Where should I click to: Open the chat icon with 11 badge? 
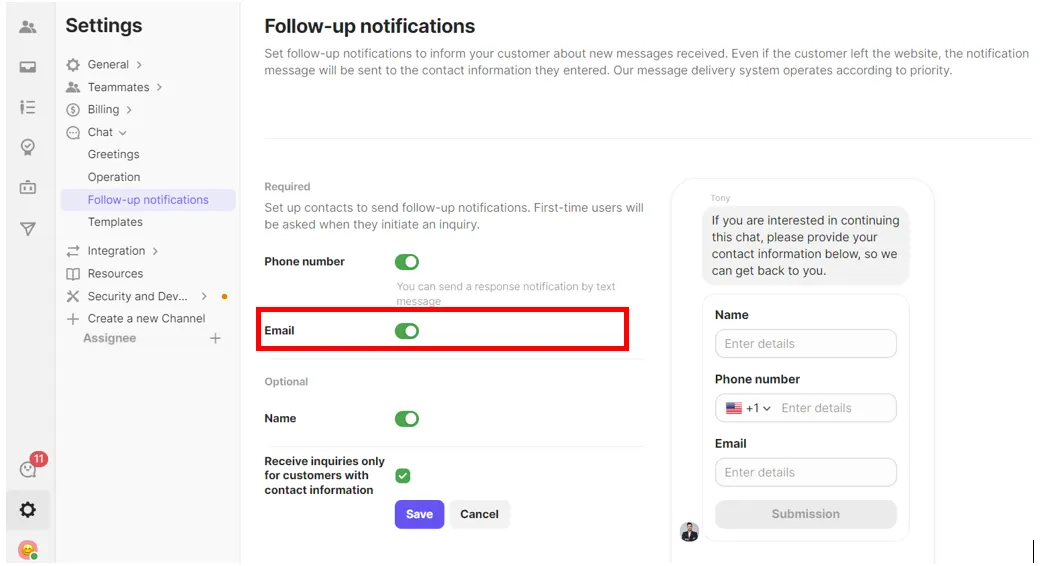point(28,469)
